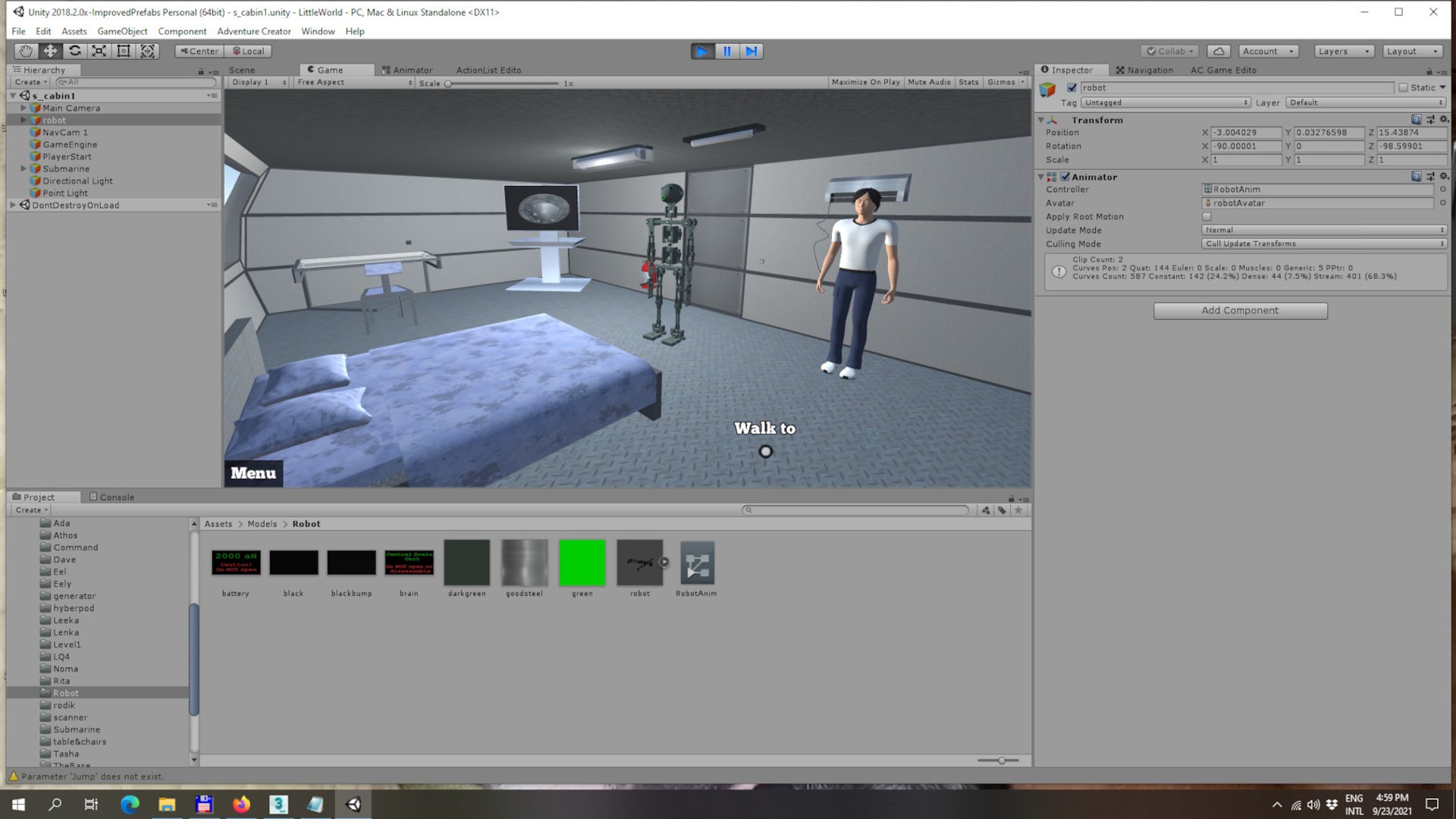The image size is (1456, 819).
Task: Open Transform component settings gear
Action: (1444, 120)
